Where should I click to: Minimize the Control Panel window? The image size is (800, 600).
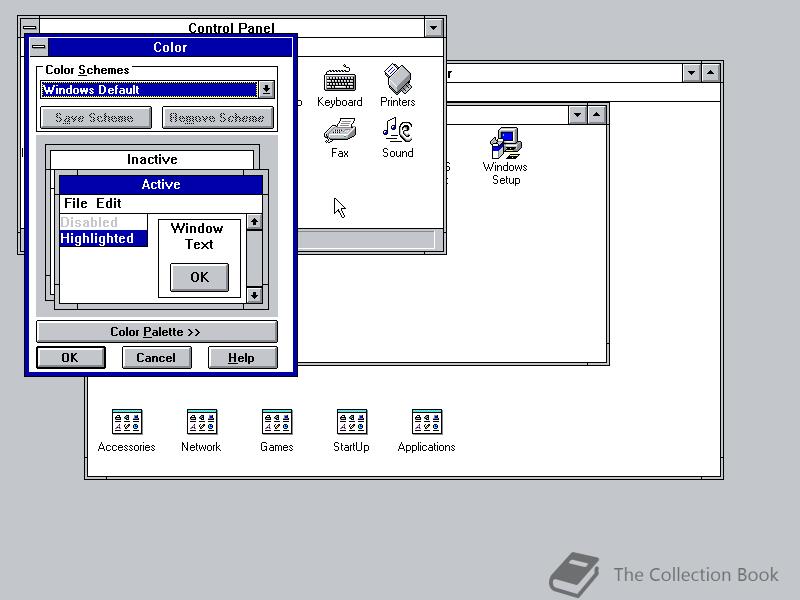(433, 28)
